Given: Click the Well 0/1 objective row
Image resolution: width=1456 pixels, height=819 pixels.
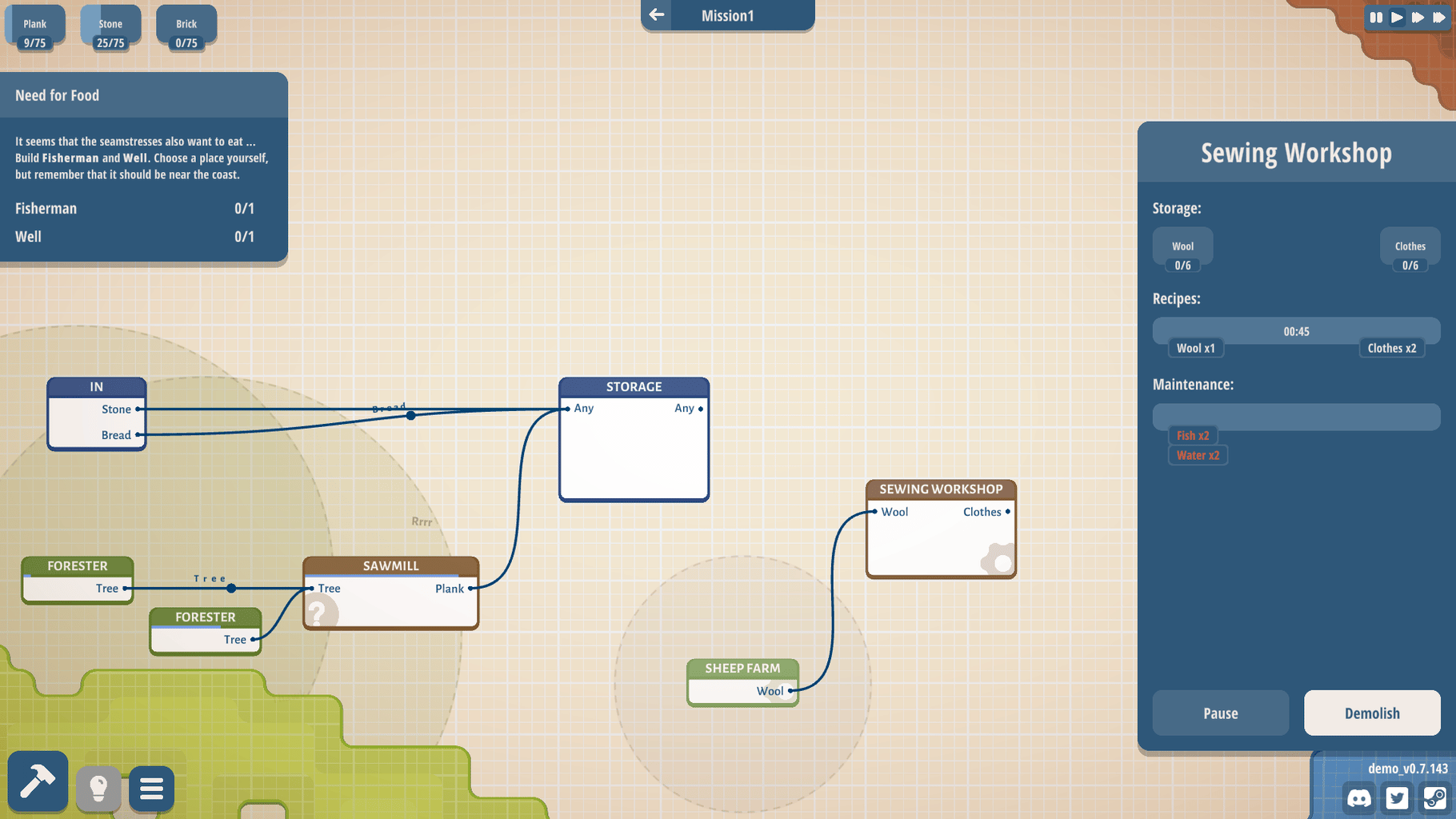Looking at the screenshot, I should [x=134, y=237].
